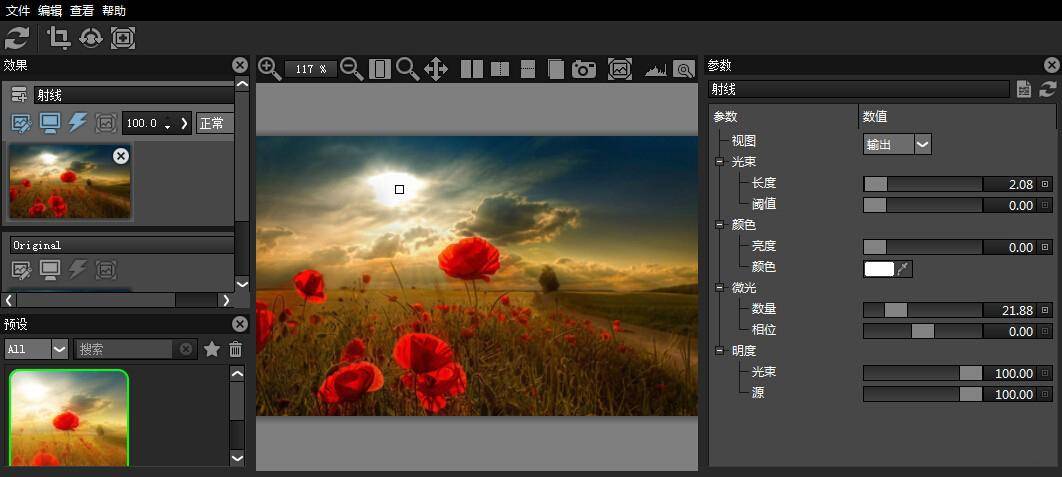Image resolution: width=1062 pixels, height=477 pixels.
Task: Toggle the lightning bolt on 射线 effect
Action: (77, 123)
